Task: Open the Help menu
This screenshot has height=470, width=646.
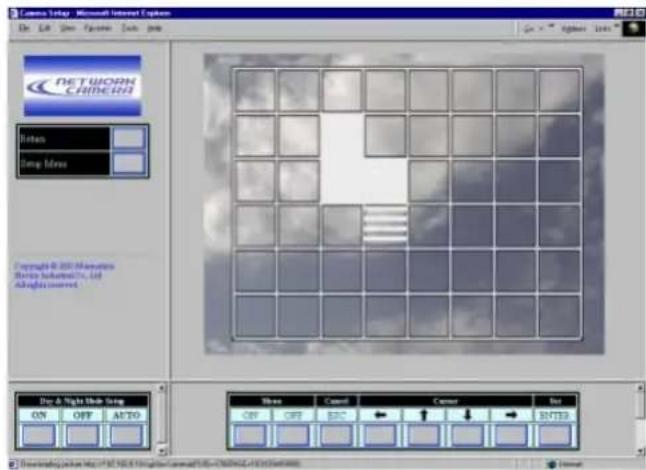Action: [154, 28]
